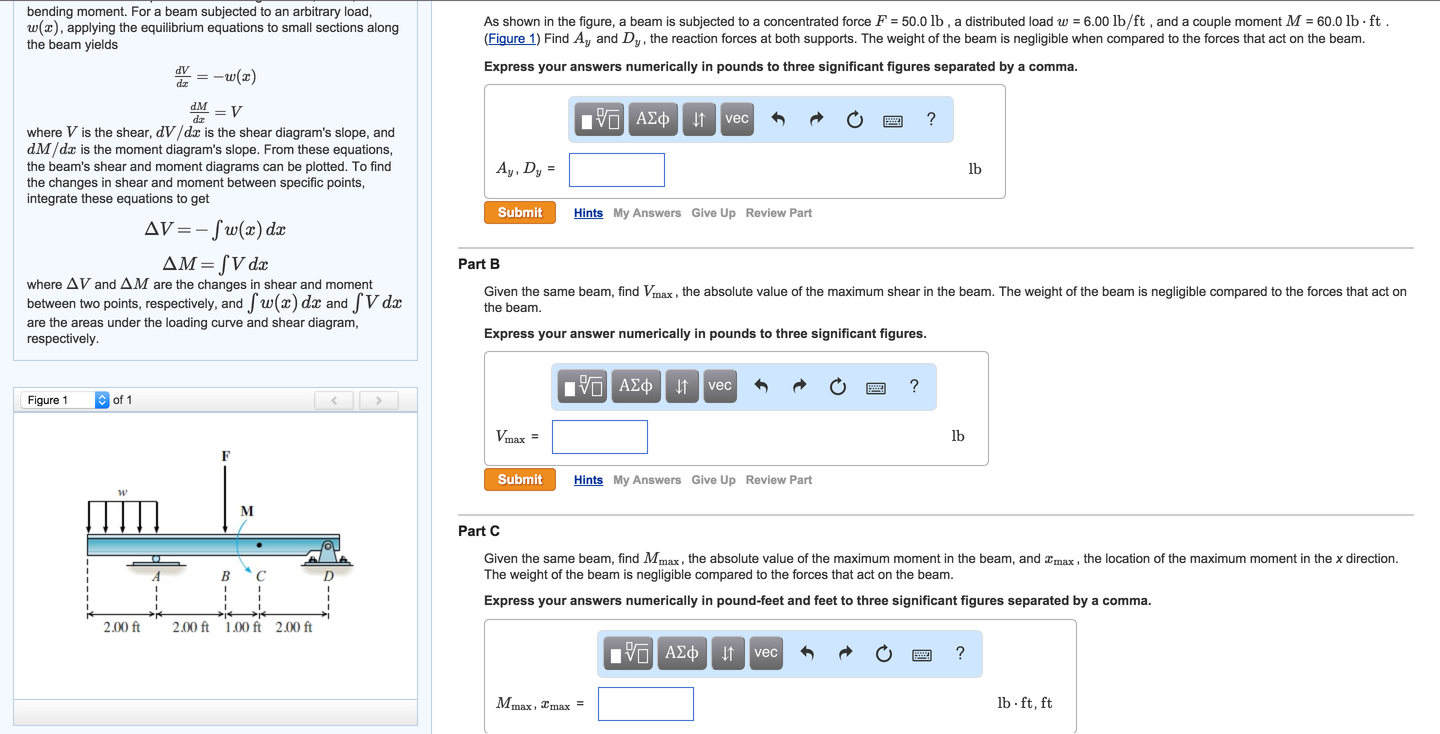
Task: Click the redo arrow in Part B equation toolbar
Action: pyautogui.click(x=799, y=386)
